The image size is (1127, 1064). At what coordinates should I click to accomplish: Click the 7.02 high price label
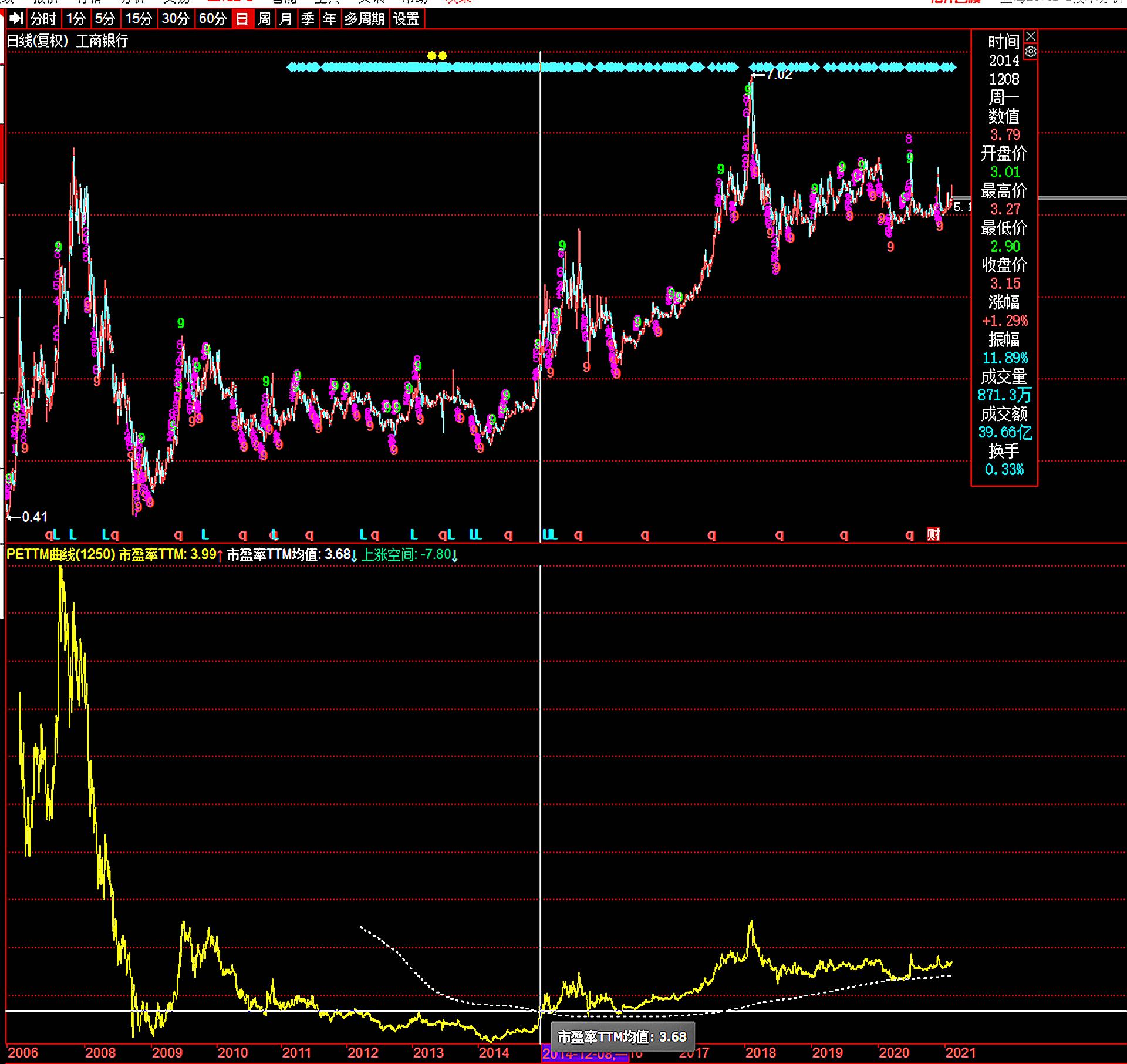tap(779, 75)
